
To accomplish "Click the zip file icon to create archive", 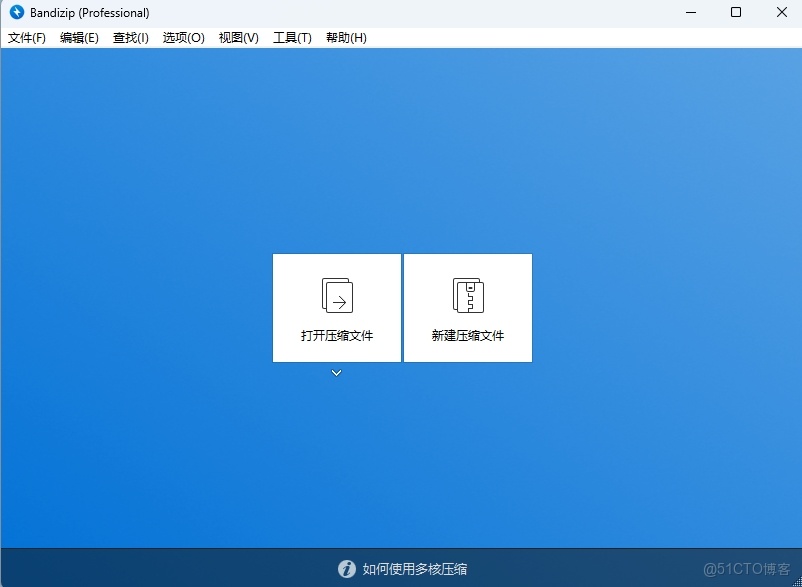I will tap(467, 295).
